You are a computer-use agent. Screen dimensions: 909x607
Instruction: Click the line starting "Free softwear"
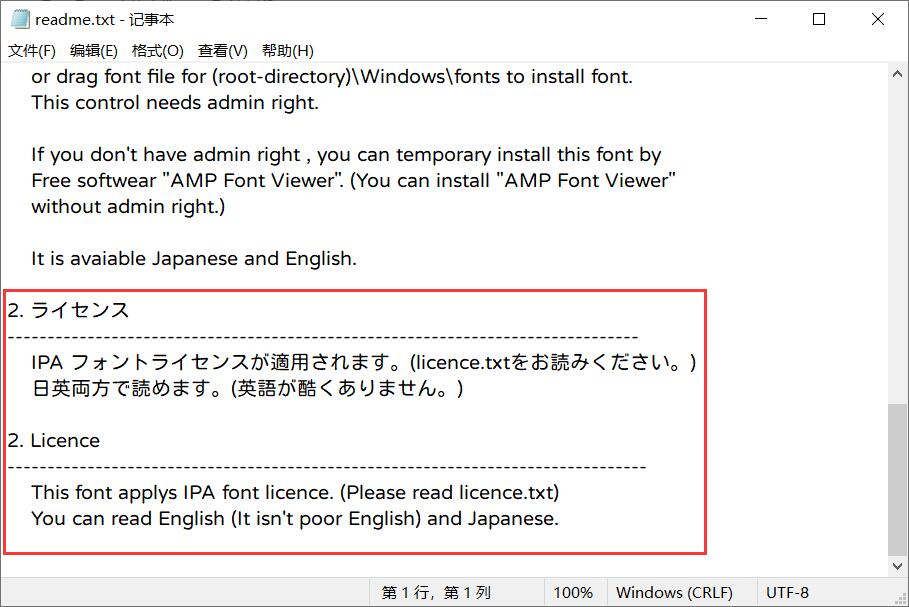(x=353, y=180)
